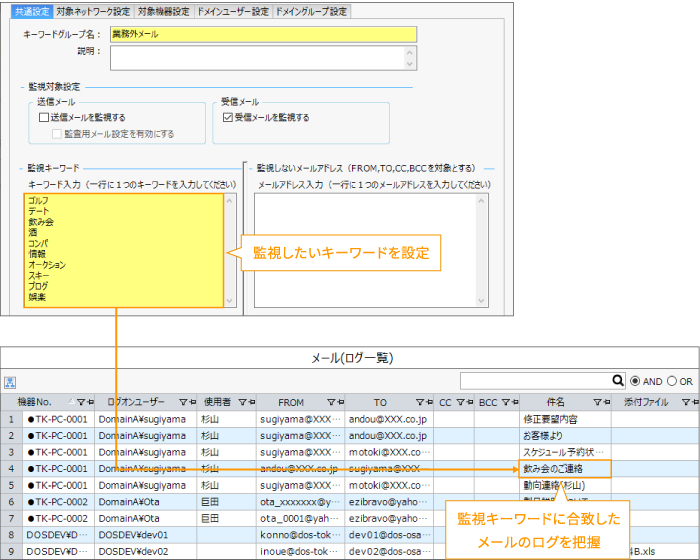The width and height of the screenshot is (700, 560).
Task: Click the 説明 field scroll-down arrow
Action: coord(410,64)
